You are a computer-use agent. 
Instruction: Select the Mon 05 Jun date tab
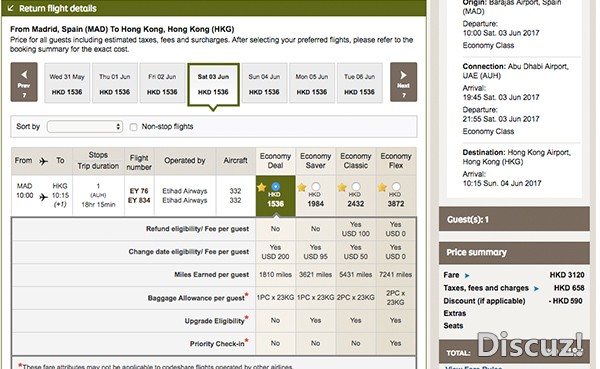[312, 83]
